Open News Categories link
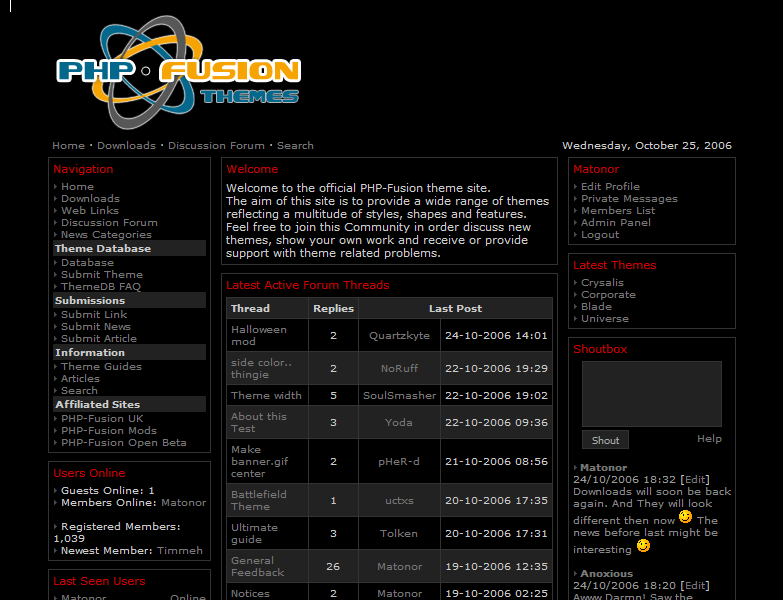Image resolution: width=783 pixels, height=600 pixels. pyautogui.click(x=106, y=235)
